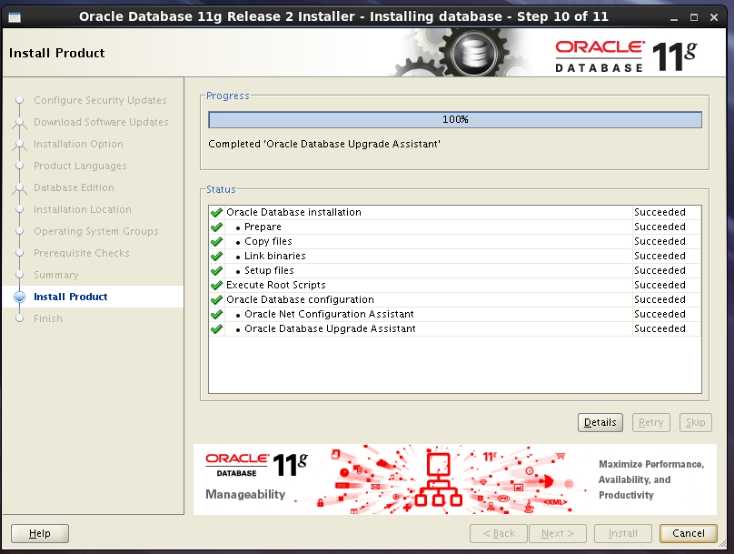The width and height of the screenshot is (735, 554).
Task: Click the 100% progress bar
Action: click(x=455, y=120)
